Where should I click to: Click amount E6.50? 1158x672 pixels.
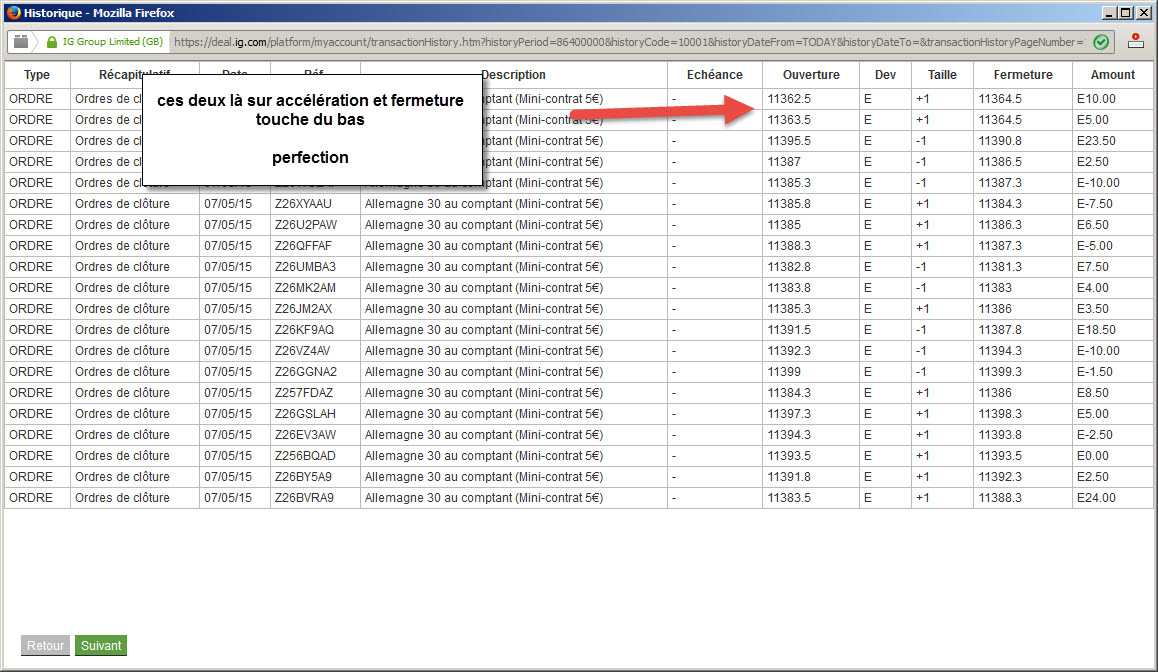click(1093, 224)
